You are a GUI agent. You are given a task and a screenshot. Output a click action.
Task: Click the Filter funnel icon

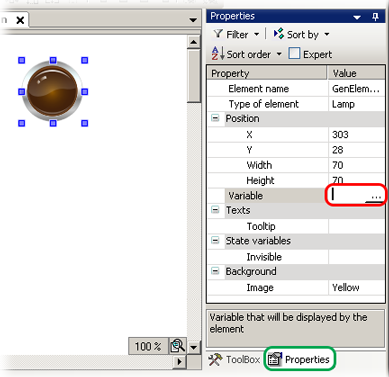218,34
